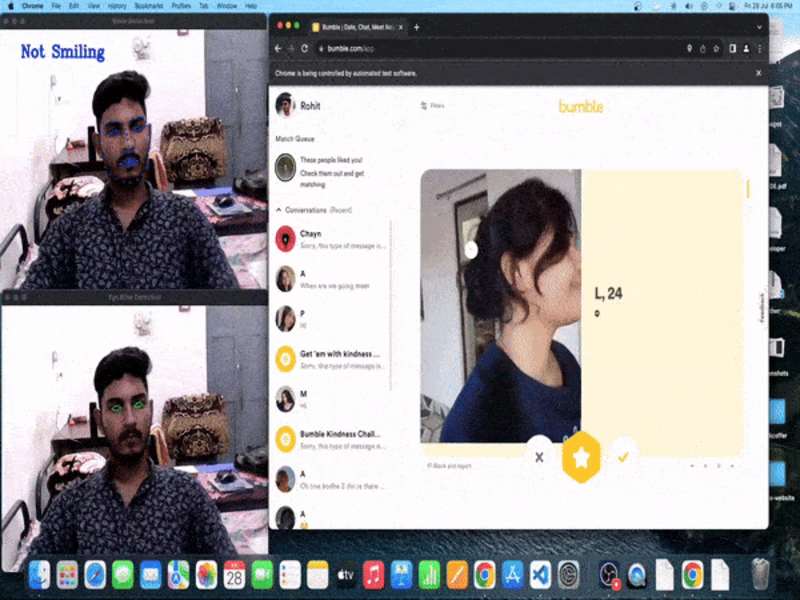Screen dimensions: 800x600
Task: Expand Chrome tab search chevron
Action: [x=759, y=27]
